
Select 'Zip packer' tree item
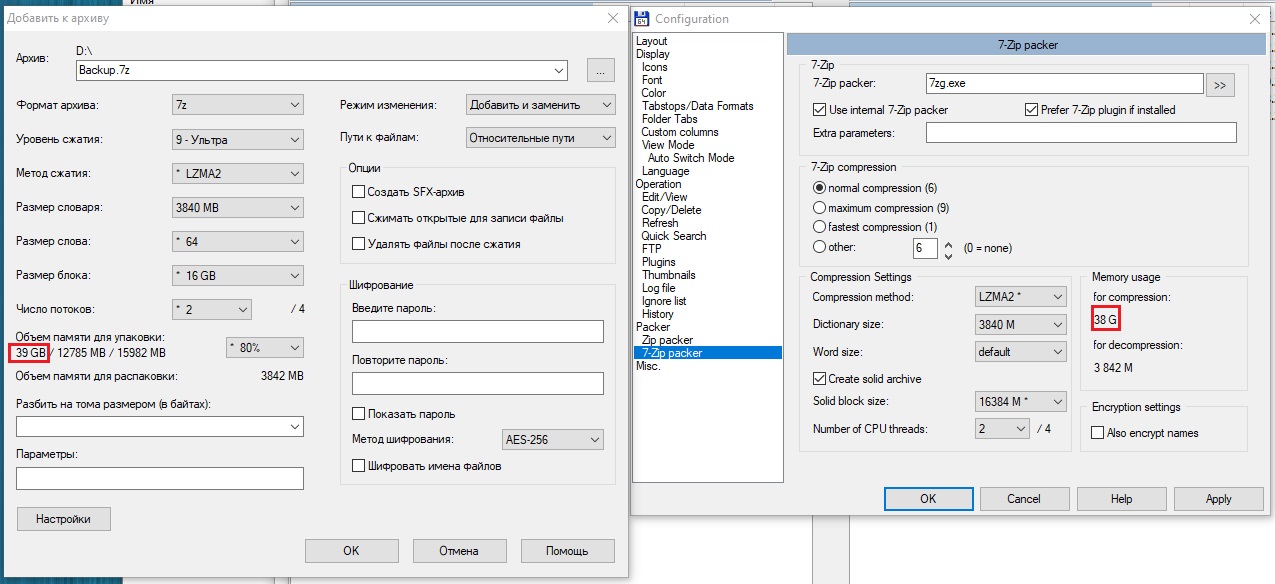click(x=668, y=340)
